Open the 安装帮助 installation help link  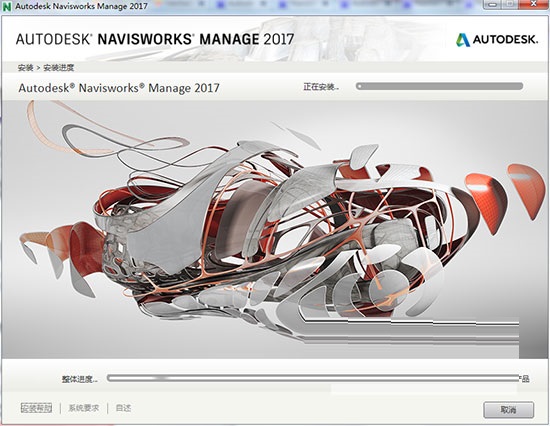click(36, 408)
